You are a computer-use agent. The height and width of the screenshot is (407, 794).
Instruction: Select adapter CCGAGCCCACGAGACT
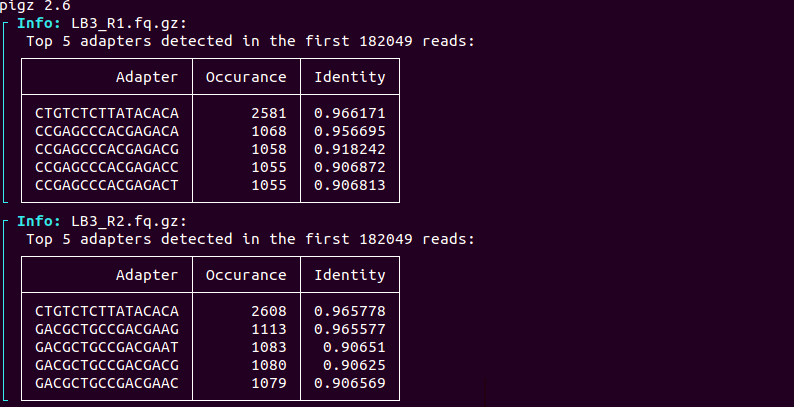pyautogui.click(x=107, y=185)
